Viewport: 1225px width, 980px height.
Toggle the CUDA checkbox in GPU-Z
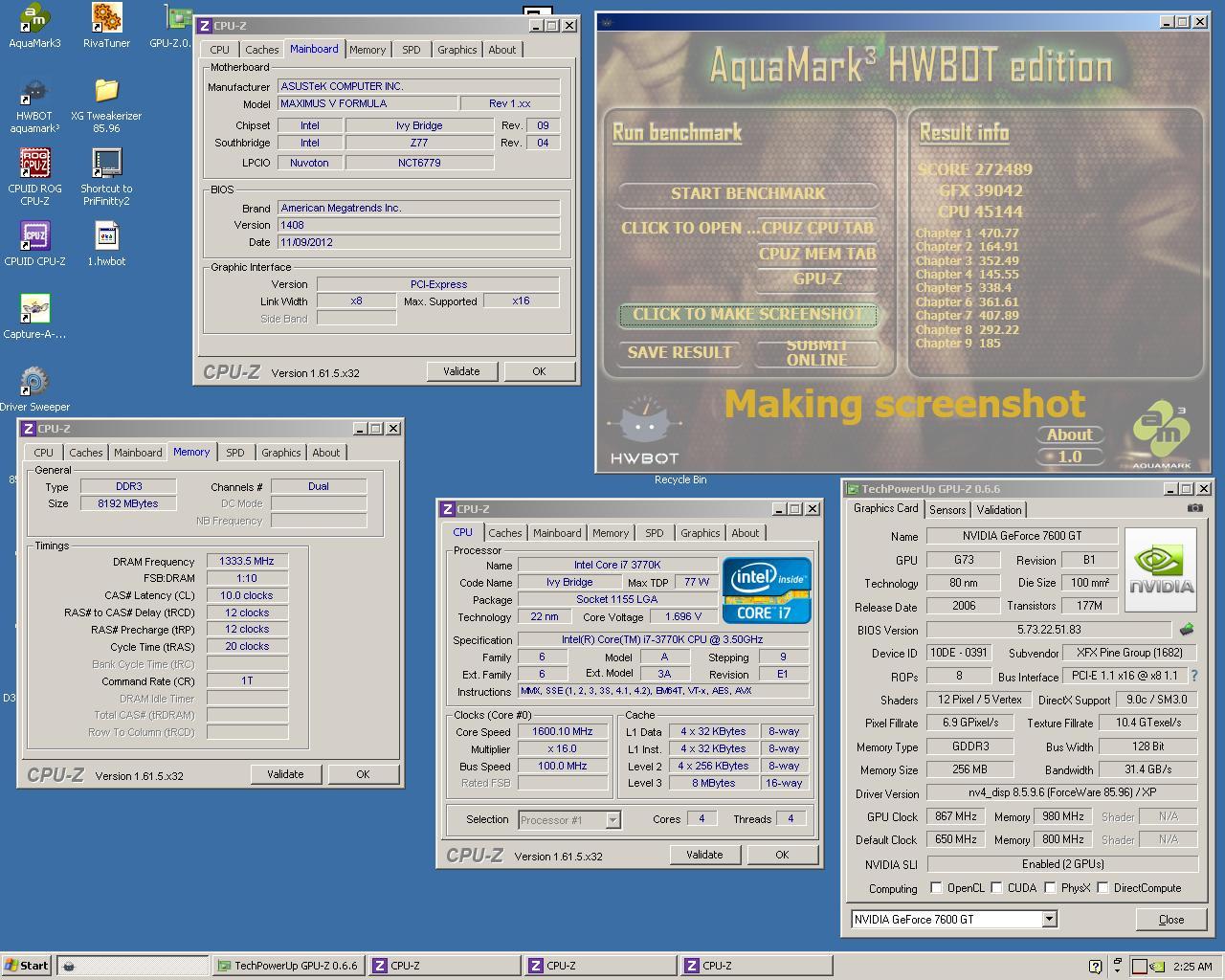point(996,887)
